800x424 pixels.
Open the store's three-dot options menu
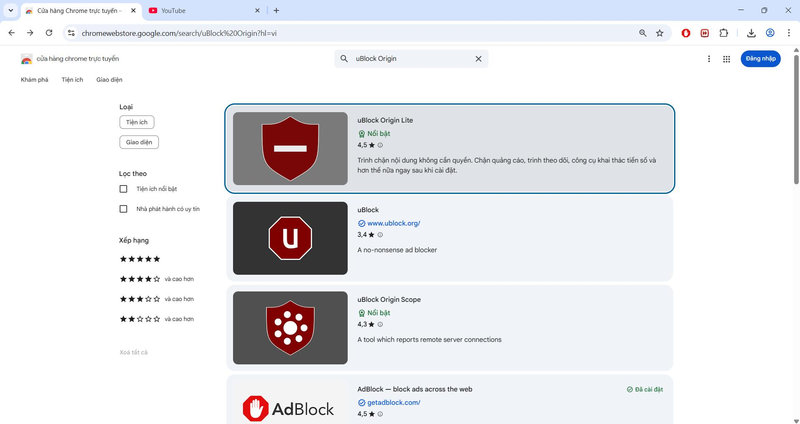(x=709, y=59)
